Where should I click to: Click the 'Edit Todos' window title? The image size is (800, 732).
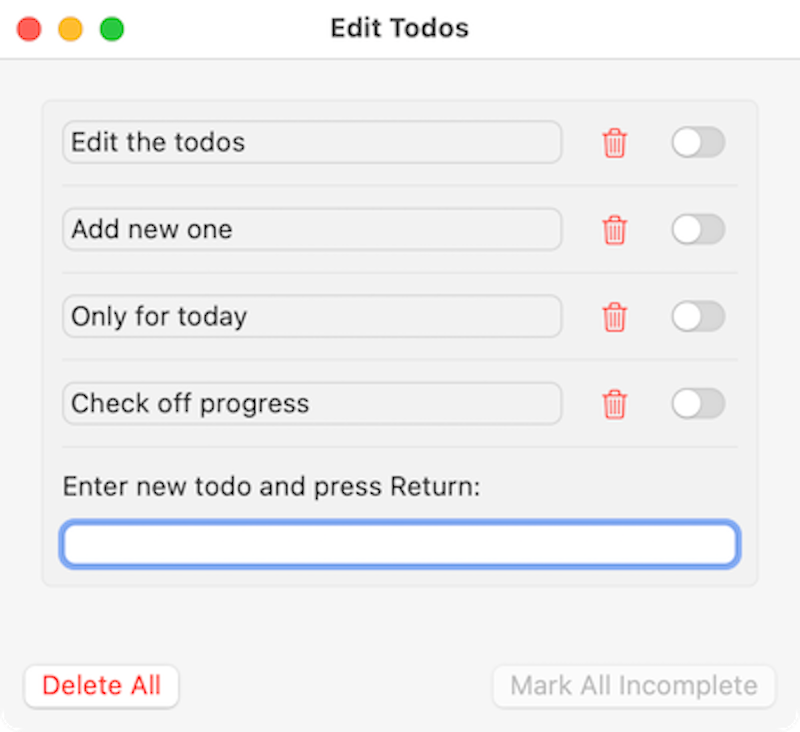(x=398, y=28)
